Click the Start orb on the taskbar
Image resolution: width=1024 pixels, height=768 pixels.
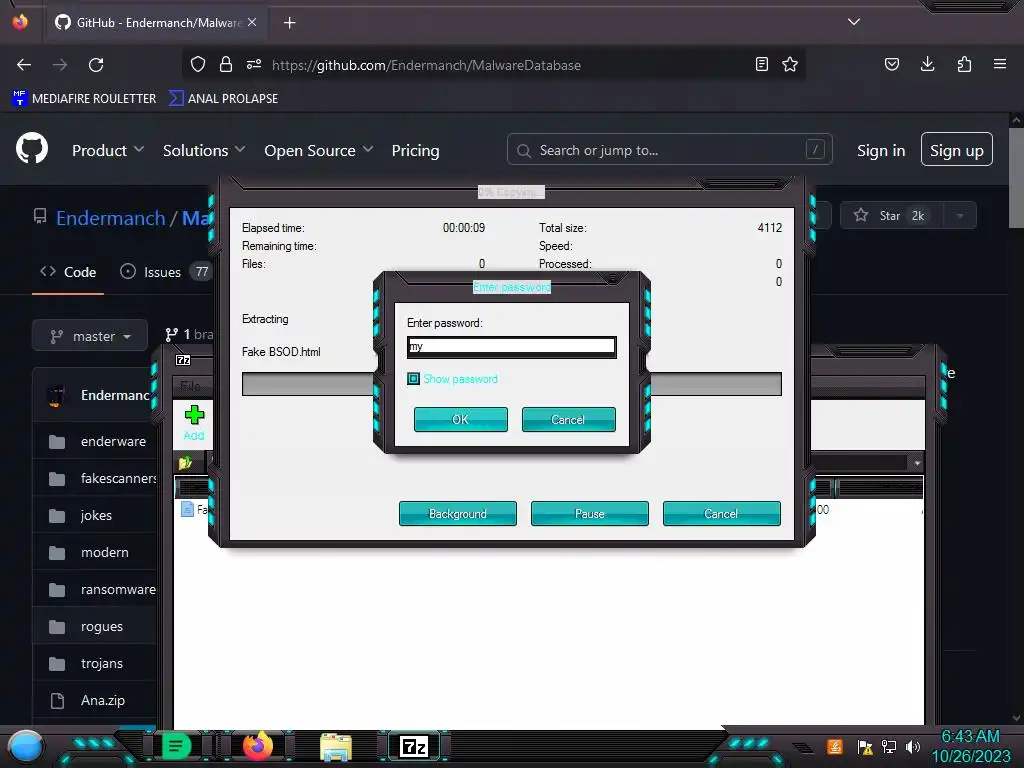[26, 746]
